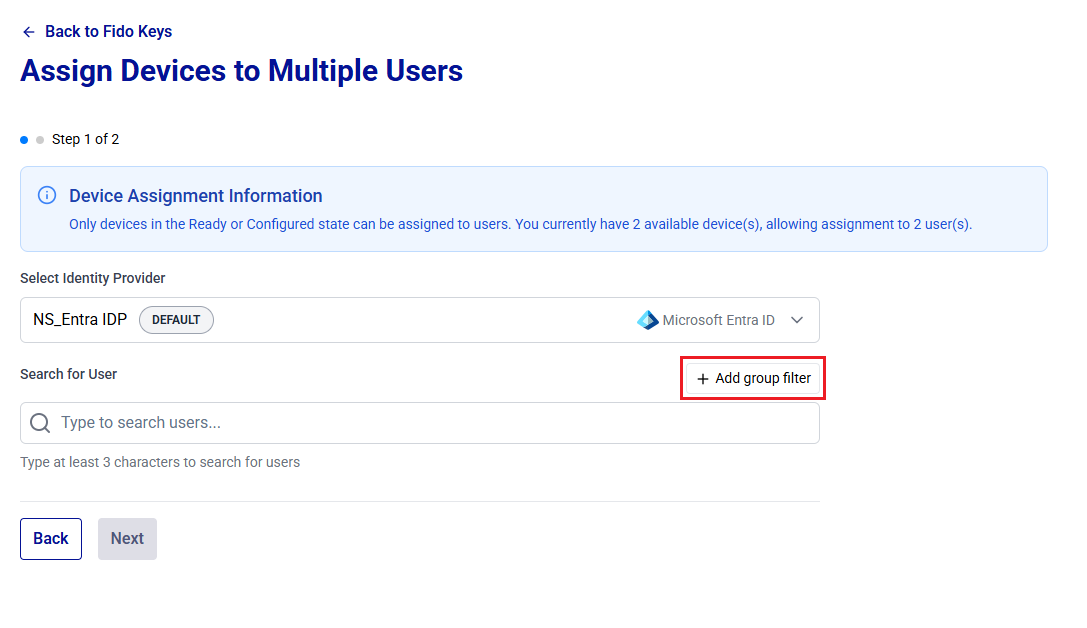1087x628 pixels.
Task: Click the Microsoft Entra ID logo icon
Action: (647, 320)
